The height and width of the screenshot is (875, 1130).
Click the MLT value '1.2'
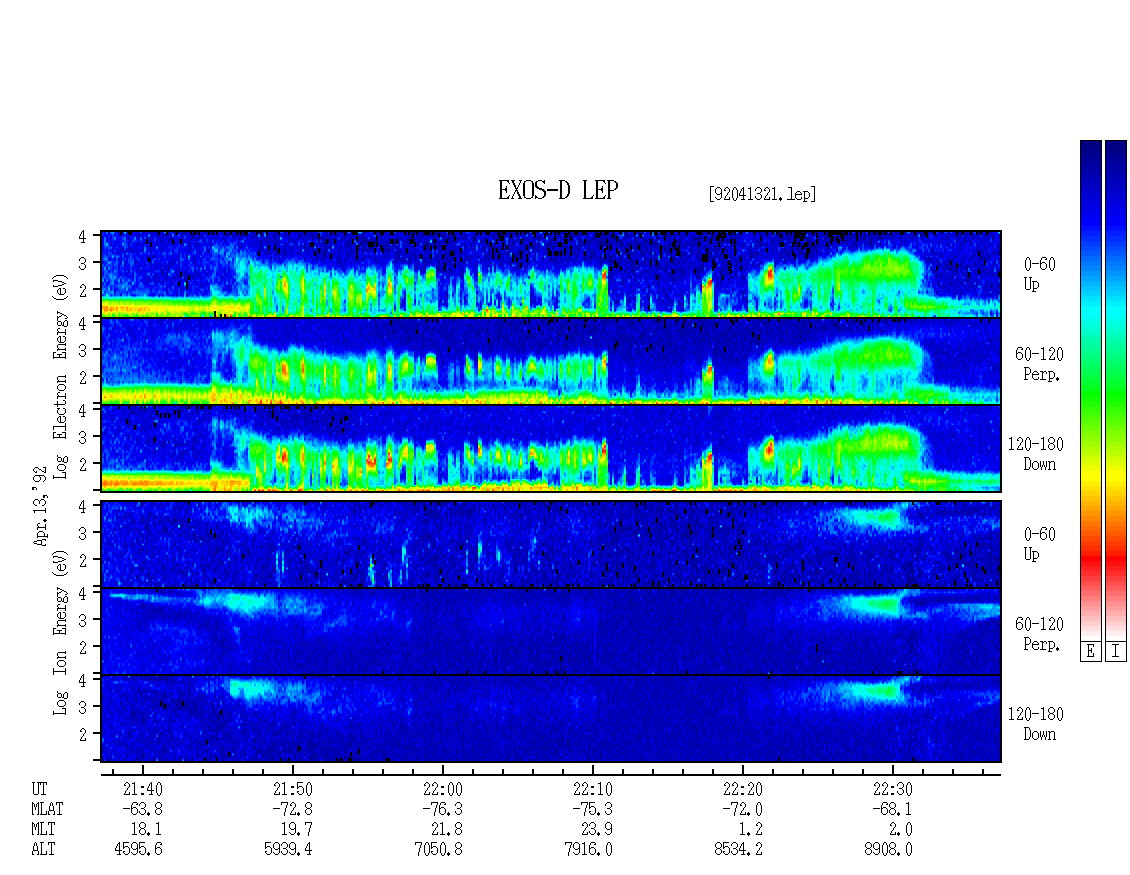pos(751,830)
